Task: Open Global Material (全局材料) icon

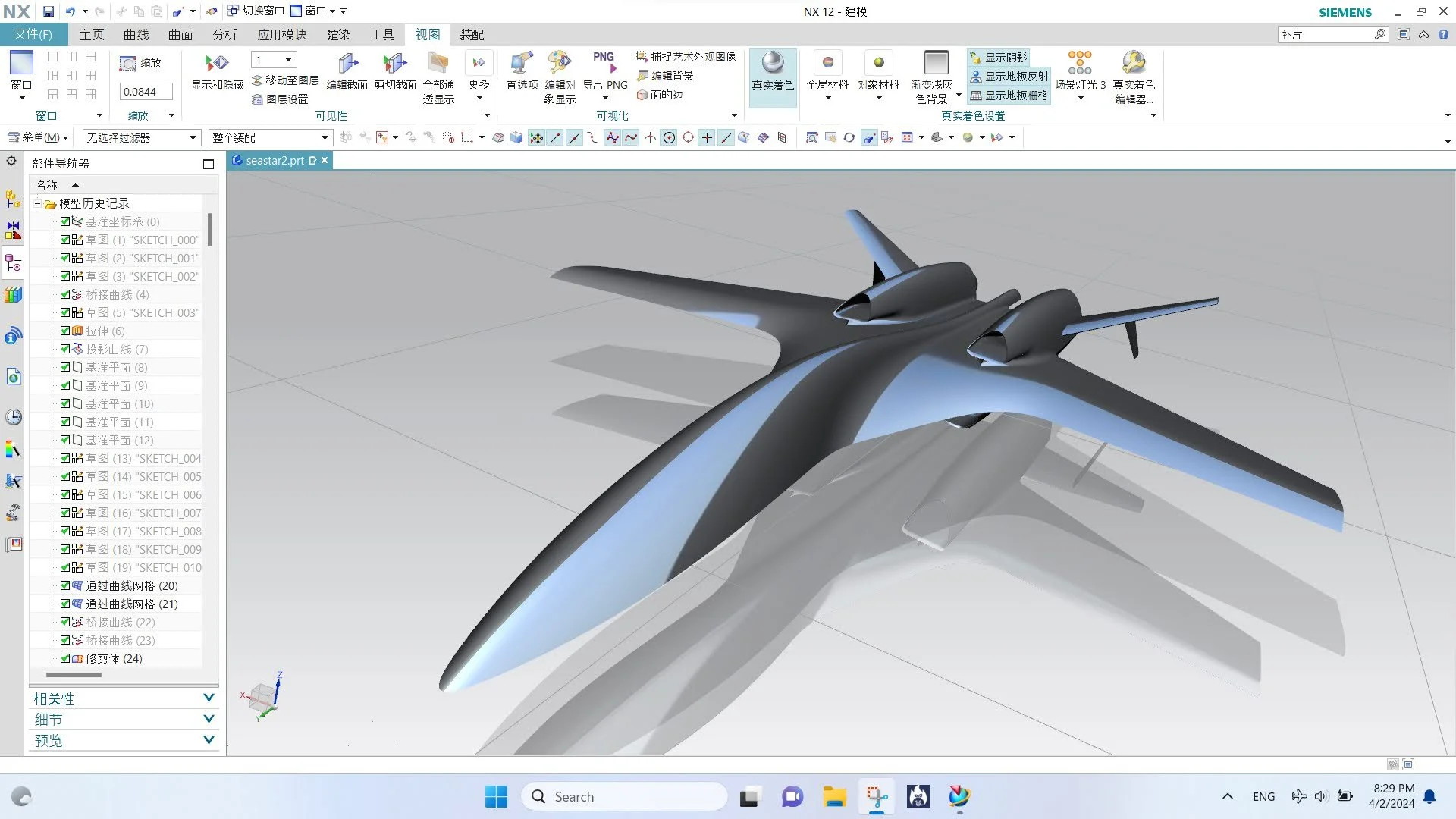Action: point(827,64)
